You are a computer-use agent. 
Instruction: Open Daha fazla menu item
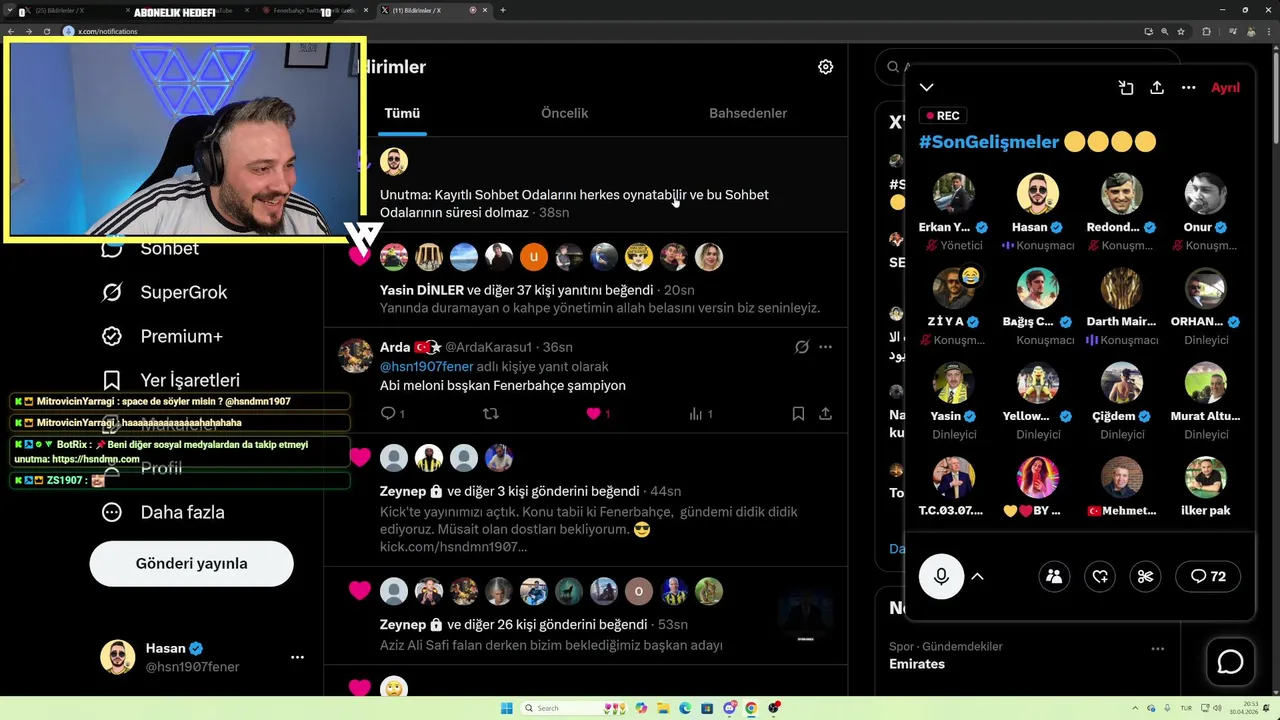[162, 512]
